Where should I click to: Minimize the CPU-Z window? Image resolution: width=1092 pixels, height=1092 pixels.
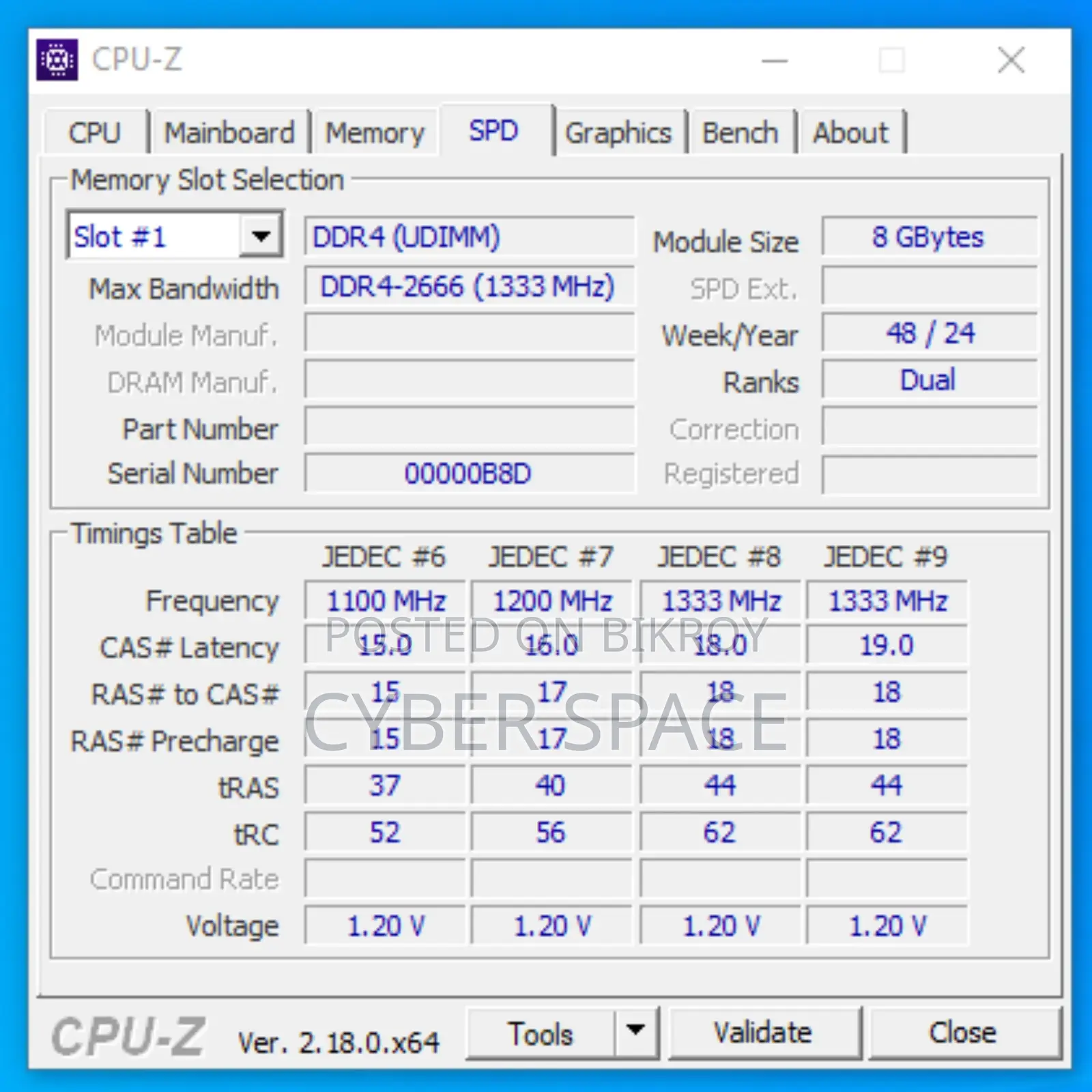pos(775,60)
